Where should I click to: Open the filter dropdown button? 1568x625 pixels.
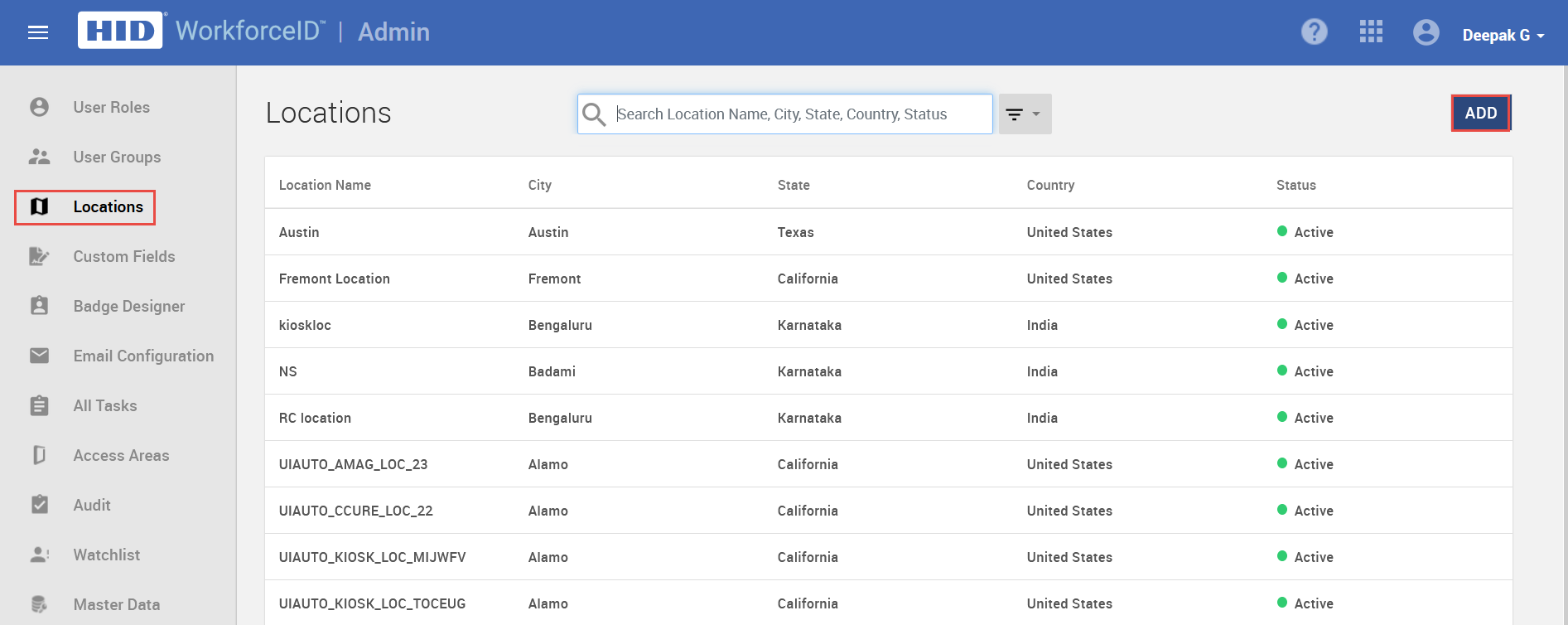tap(1025, 114)
